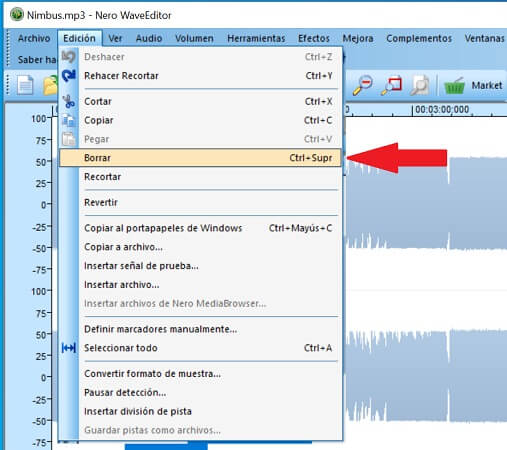
Task: Open the Herramientas menu
Action: [x=256, y=38]
